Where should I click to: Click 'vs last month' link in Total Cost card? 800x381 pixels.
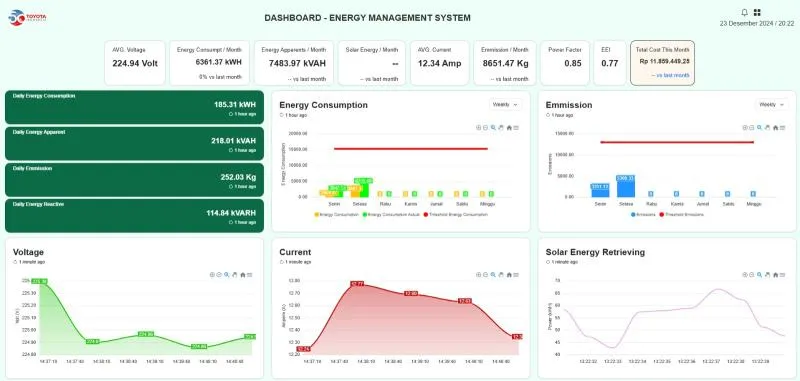(670, 75)
